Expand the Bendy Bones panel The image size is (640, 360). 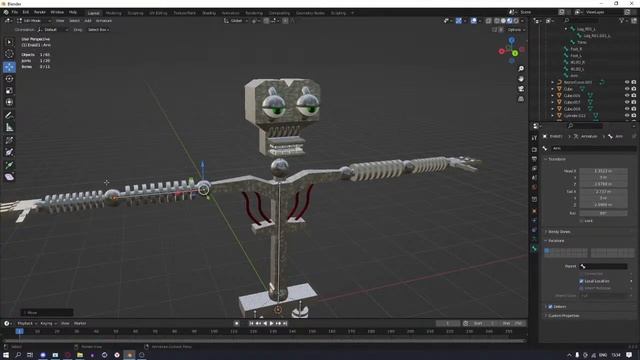click(559, 232)
